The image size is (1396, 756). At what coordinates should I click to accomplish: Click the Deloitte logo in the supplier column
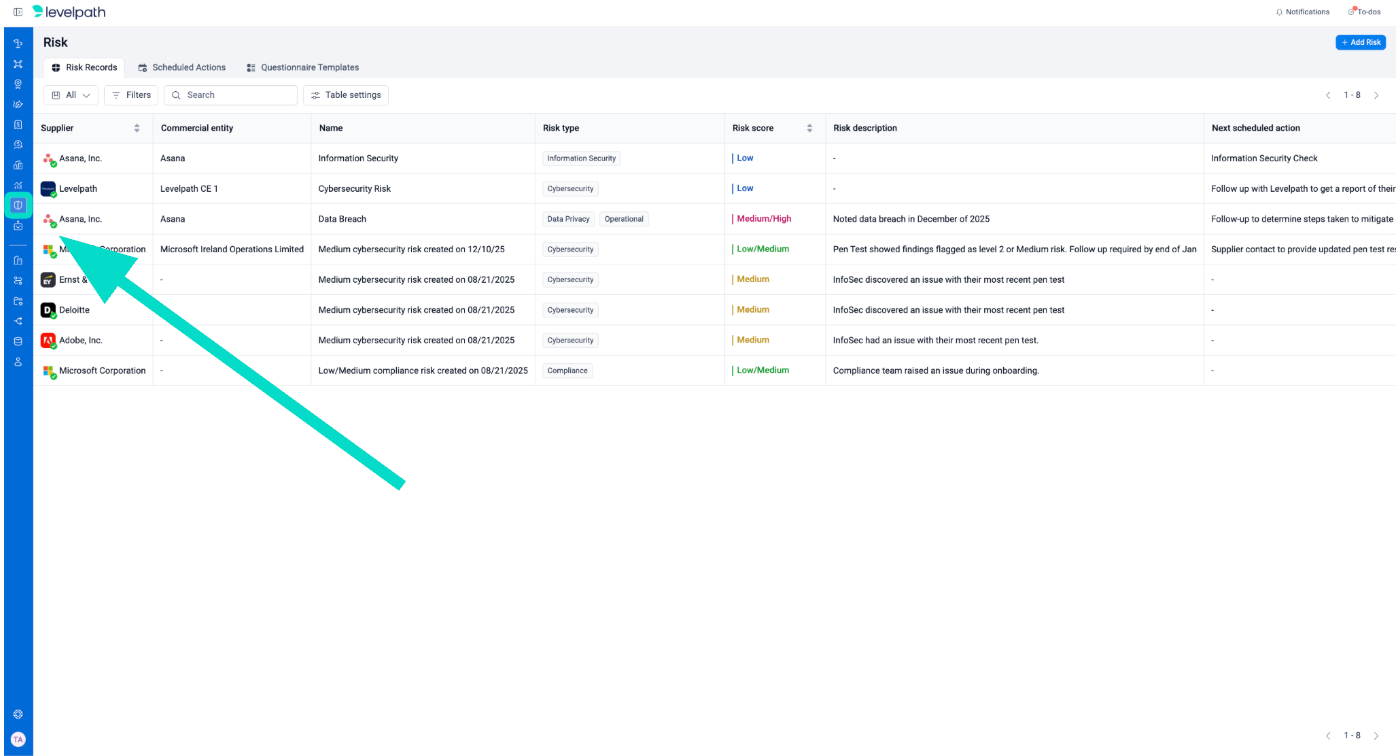coord(48,310)
